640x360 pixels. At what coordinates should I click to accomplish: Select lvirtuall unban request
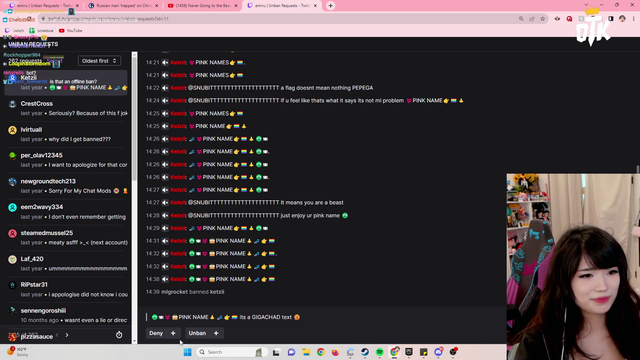coord(67,134)
